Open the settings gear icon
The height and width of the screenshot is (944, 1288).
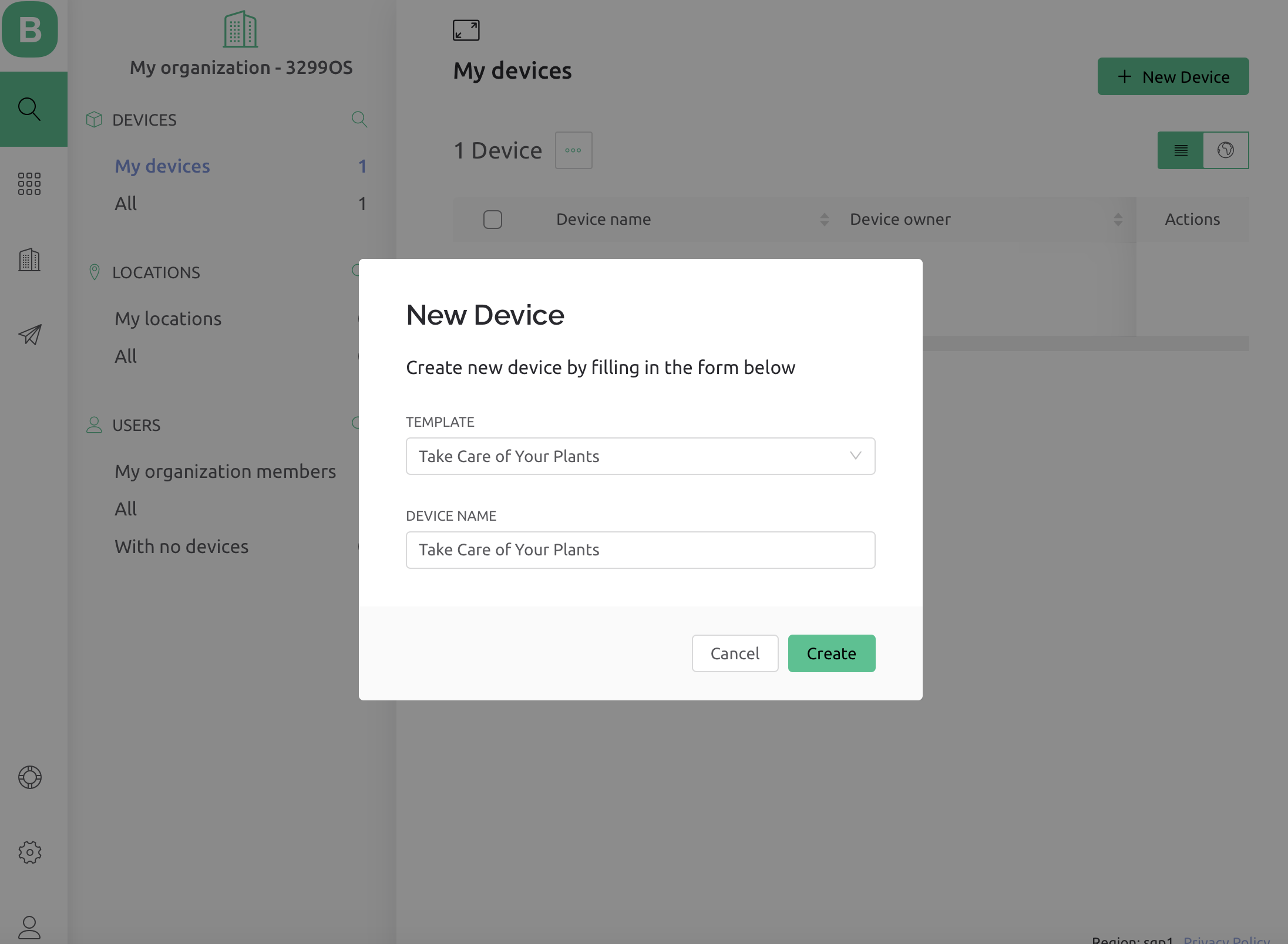pyautogui.click(x=29, y=852)
